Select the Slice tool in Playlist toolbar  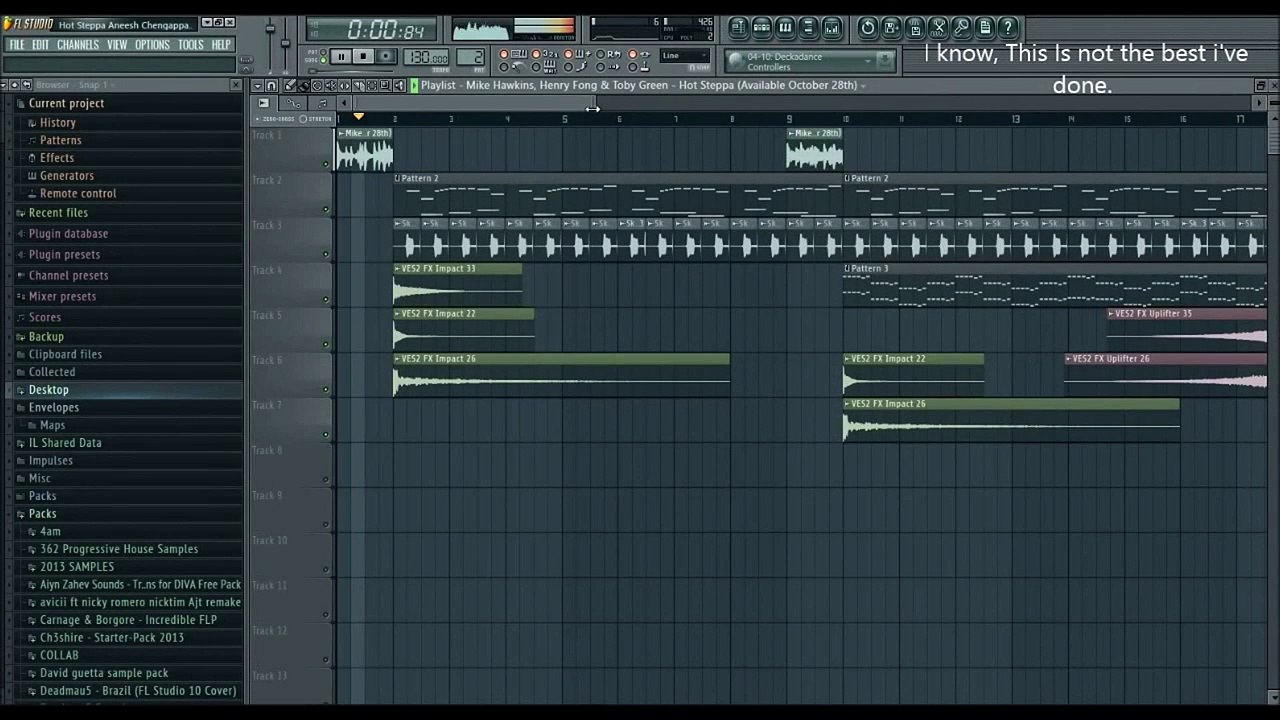[x=358, y=86]
